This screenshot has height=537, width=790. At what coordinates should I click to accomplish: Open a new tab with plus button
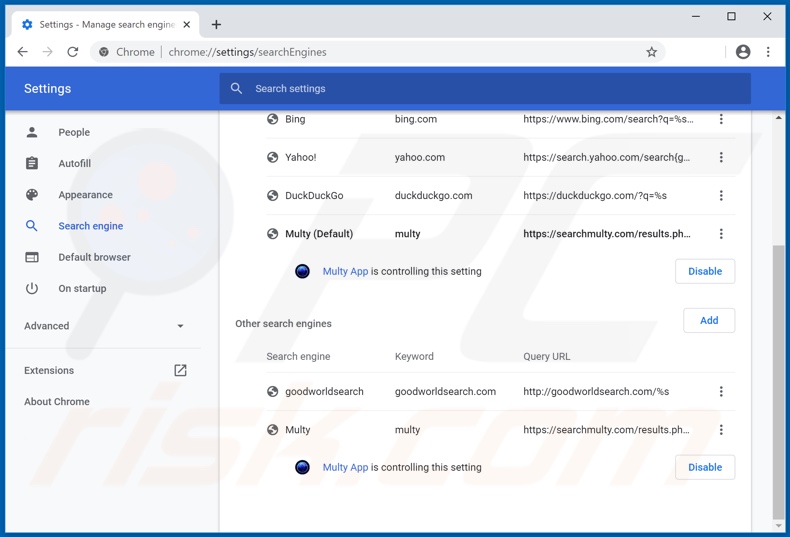[x=216, y=24]
